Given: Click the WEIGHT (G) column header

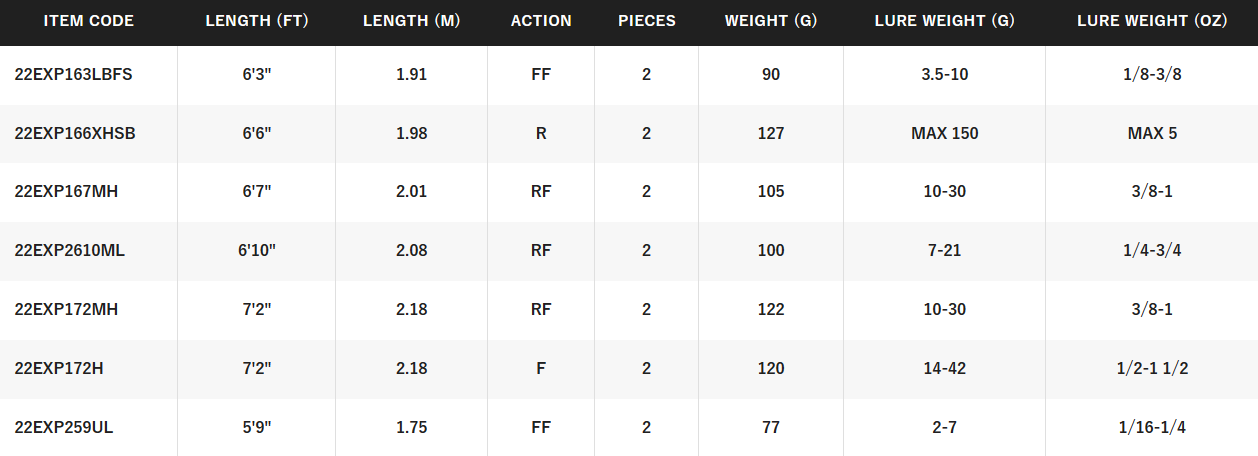Looking at the screenshot, I should coord(771,20).
